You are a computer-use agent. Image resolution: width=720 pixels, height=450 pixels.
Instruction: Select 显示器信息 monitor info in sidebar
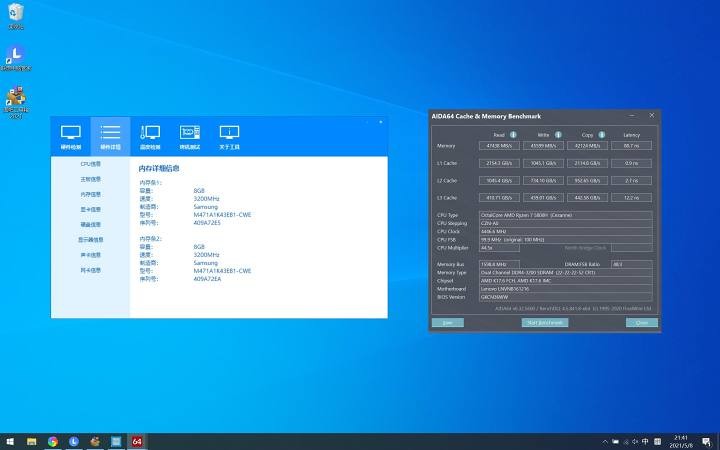[x=90, y=240]
